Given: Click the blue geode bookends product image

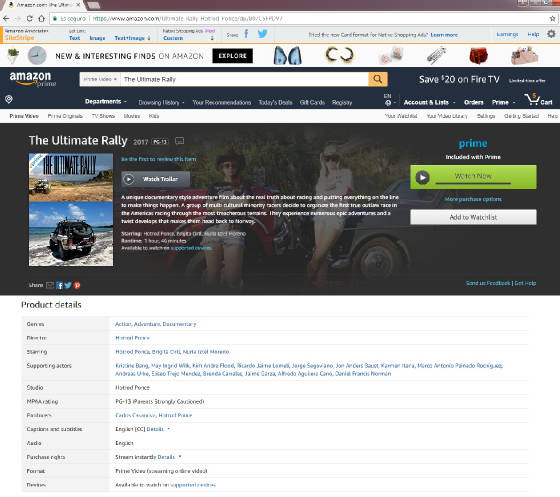Looking at the screenshot, I should [x=288, y=55].
